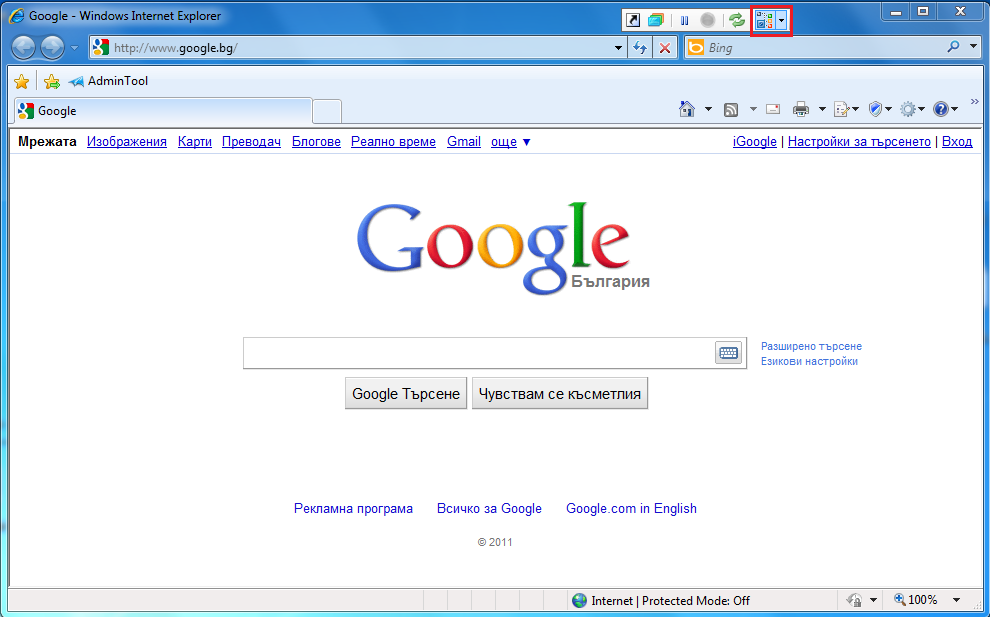The width and height of the screenshot is (990, 617).
Task: Open a new blank tab
Action: tap(327, 112)
